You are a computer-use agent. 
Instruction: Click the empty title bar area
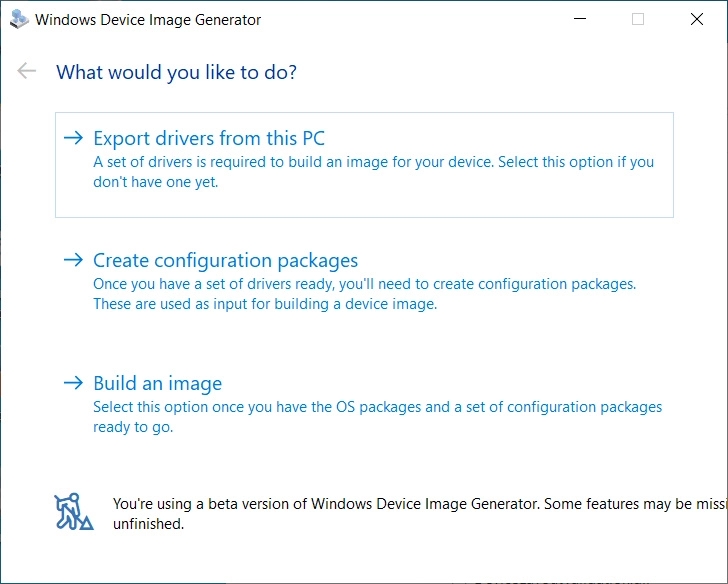pos(420,19)
